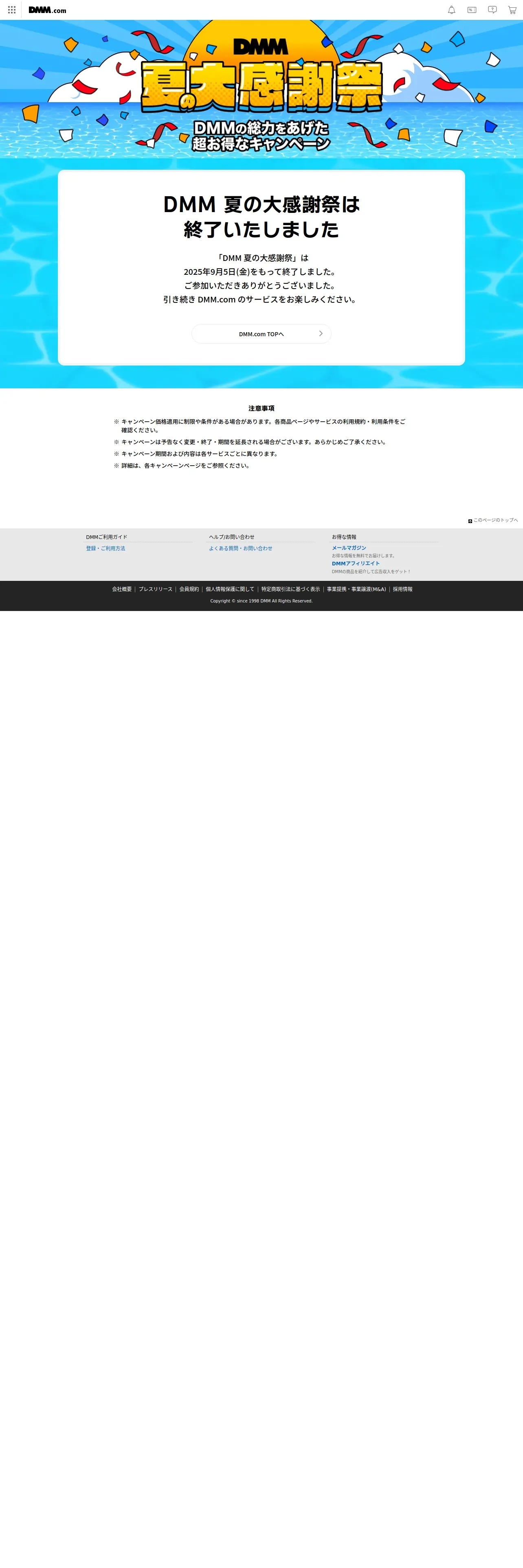The image size is (523, 1568).
Task: Click このページのトップへ link
Action: coord(493,521)
